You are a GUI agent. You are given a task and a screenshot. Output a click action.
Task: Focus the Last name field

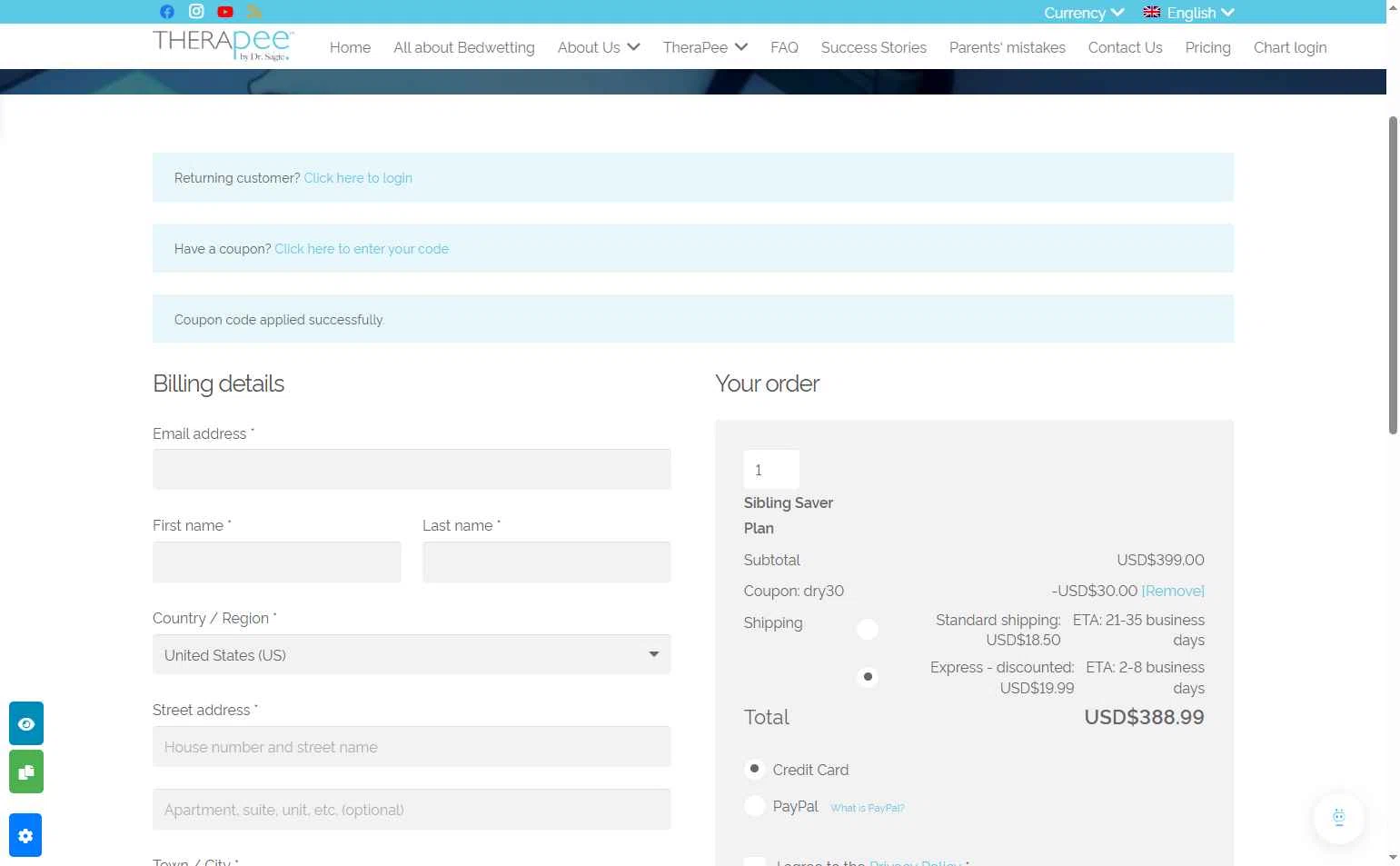coord(546,562)
